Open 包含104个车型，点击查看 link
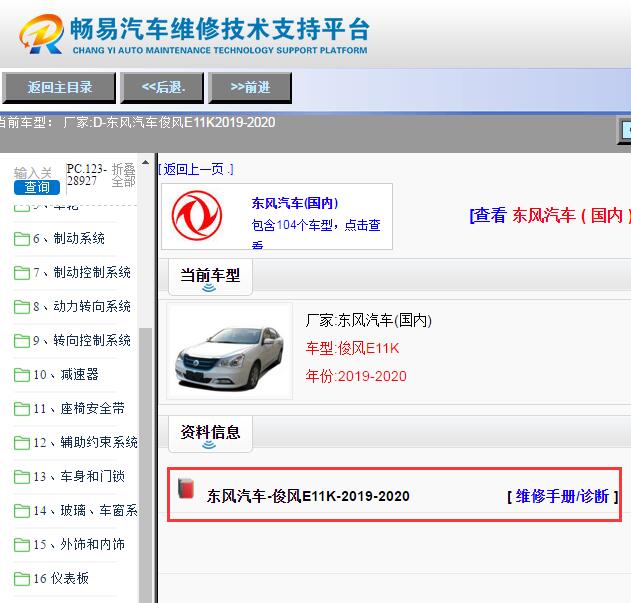 coord(316,233)
